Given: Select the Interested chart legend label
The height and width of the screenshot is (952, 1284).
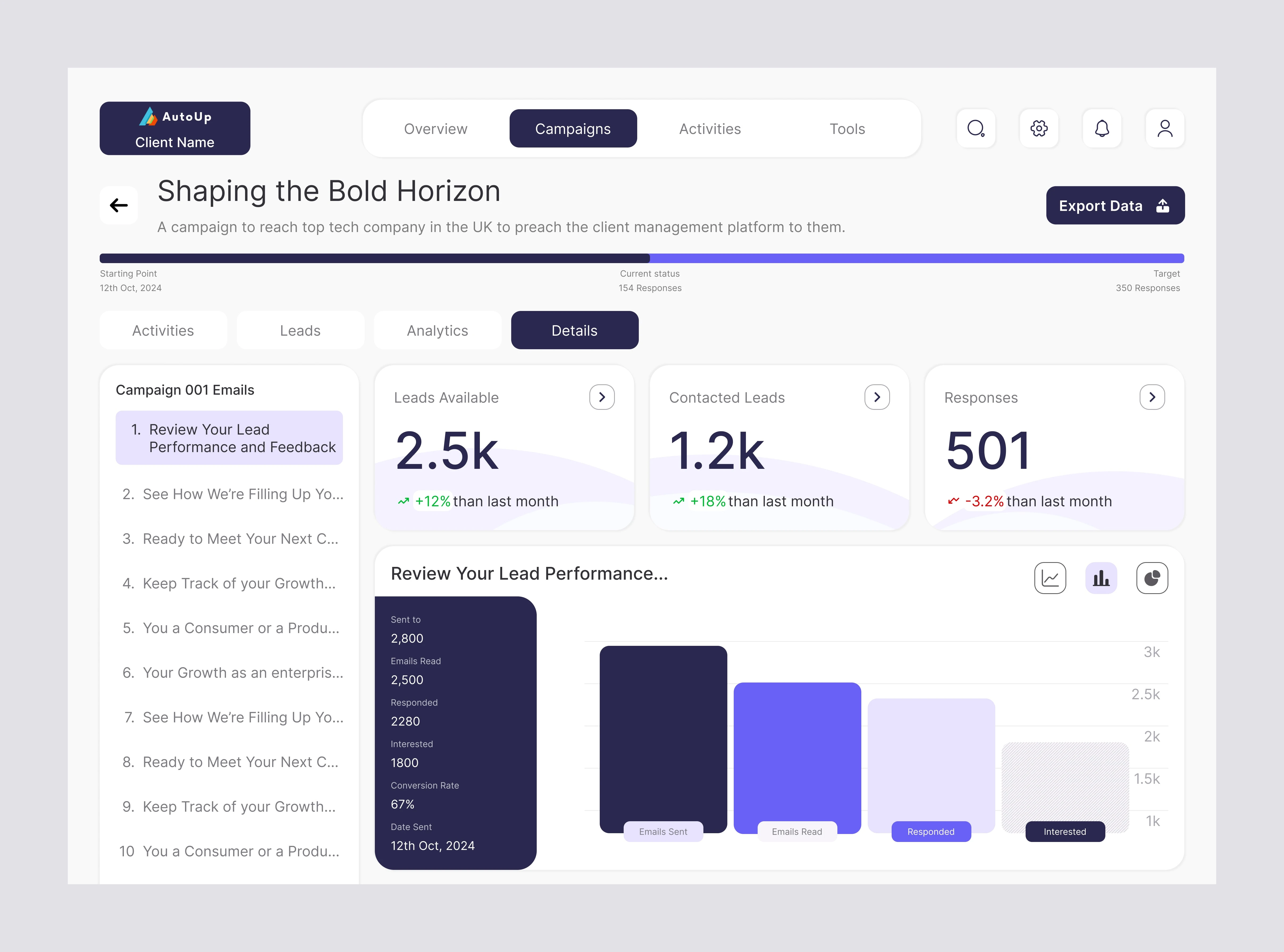Looking at the screenshot, I should point(1064,832).
